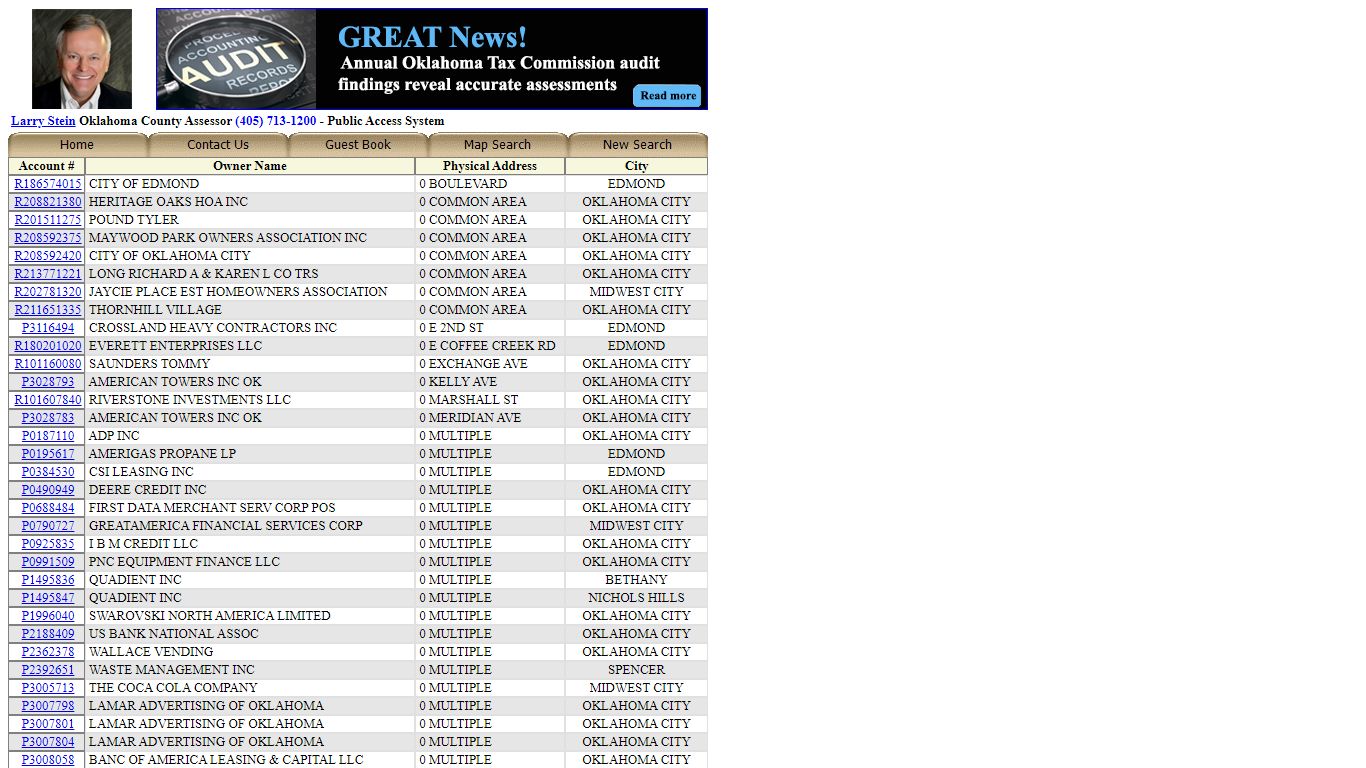Open account P3005713

coord(48,688)
